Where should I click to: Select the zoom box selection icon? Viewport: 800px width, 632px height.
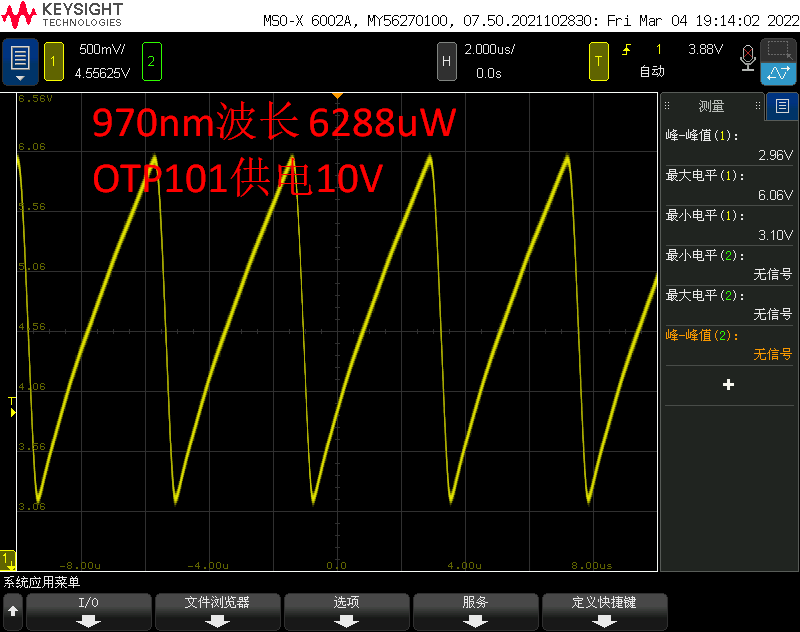click(x=778, y=49)
